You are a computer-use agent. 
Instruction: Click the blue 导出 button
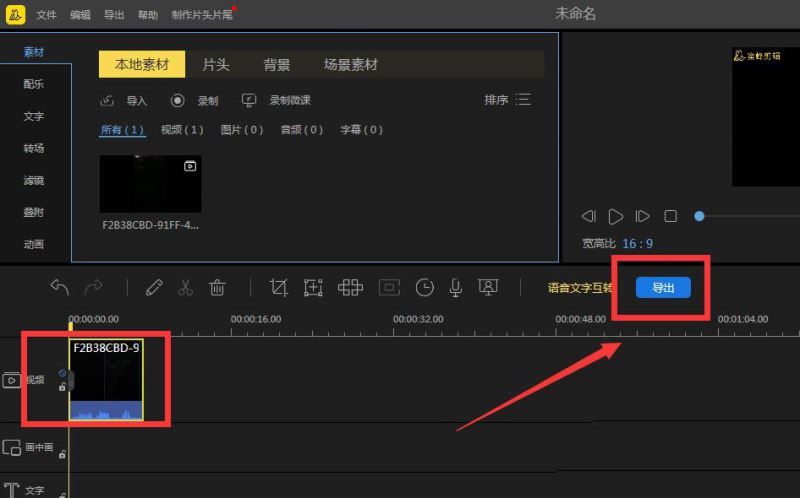663,287
